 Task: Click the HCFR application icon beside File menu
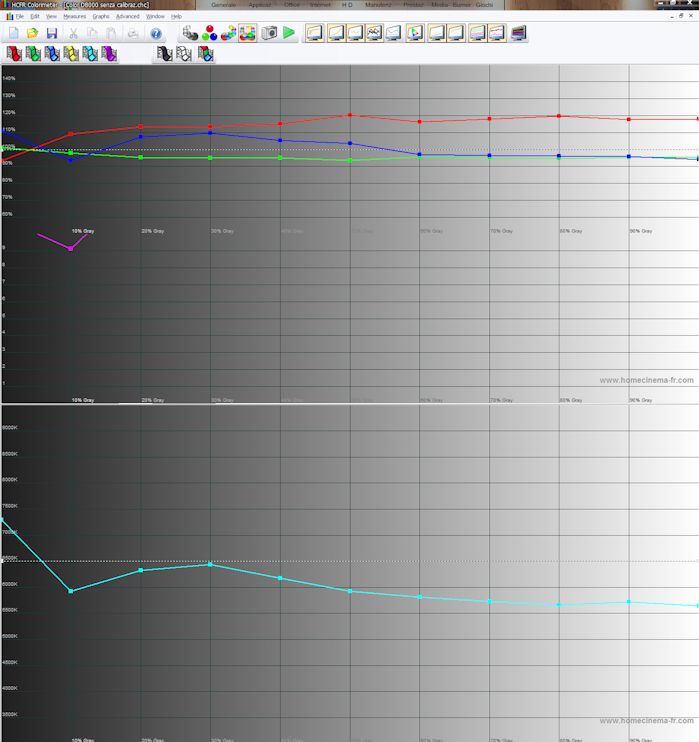[x=9, y=16]
